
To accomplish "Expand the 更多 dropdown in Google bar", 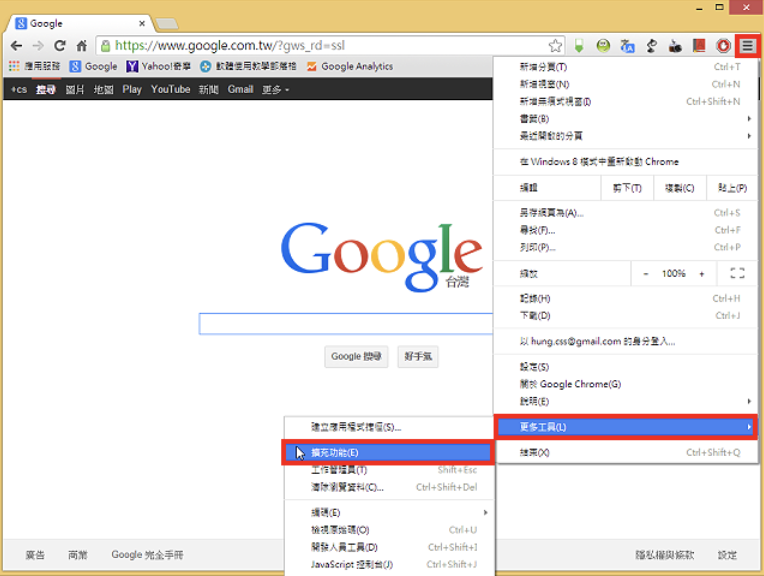I will point(275,90).
